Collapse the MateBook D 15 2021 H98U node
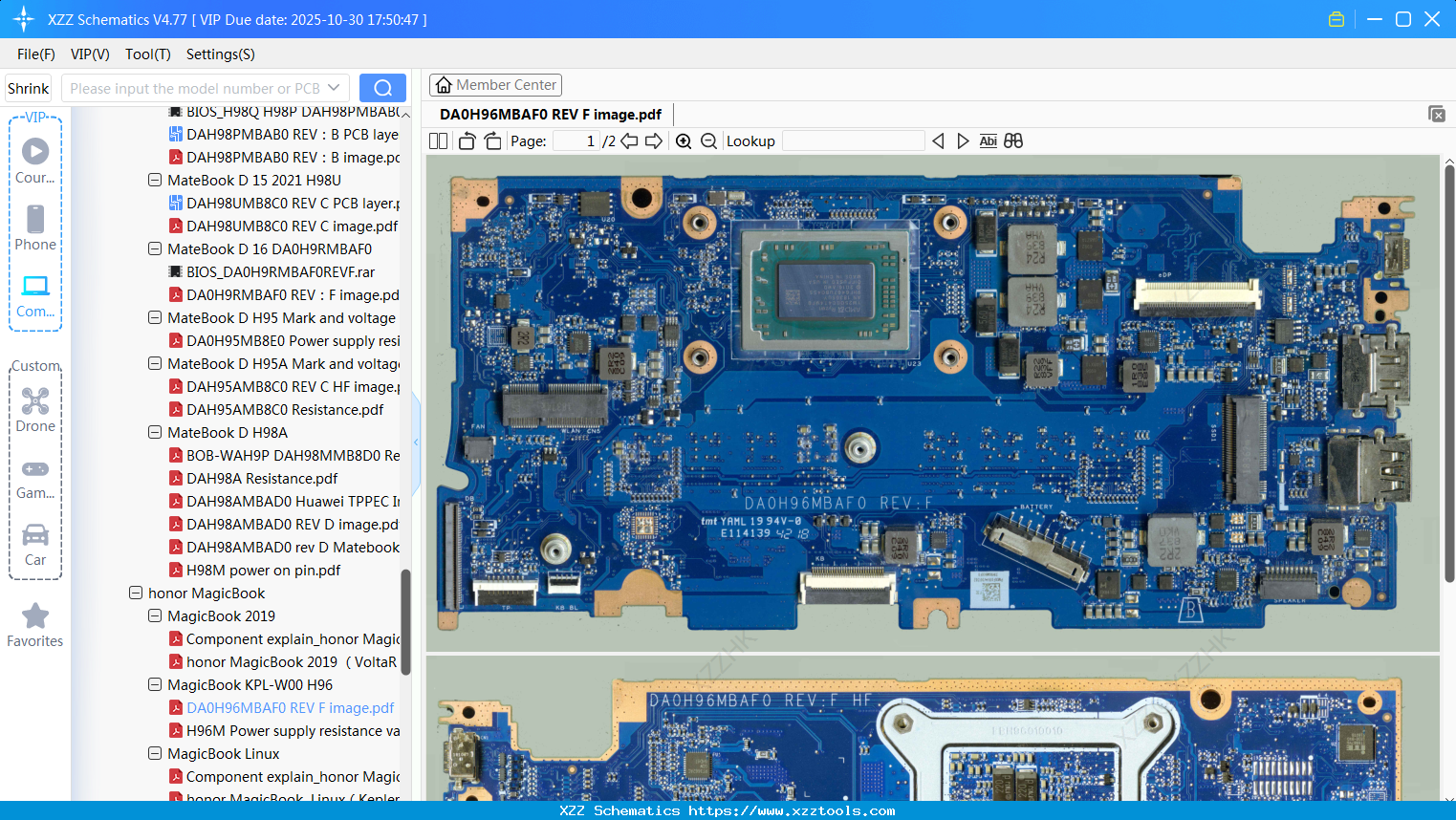Screen dimensions: 1456x820 (155, 180)
